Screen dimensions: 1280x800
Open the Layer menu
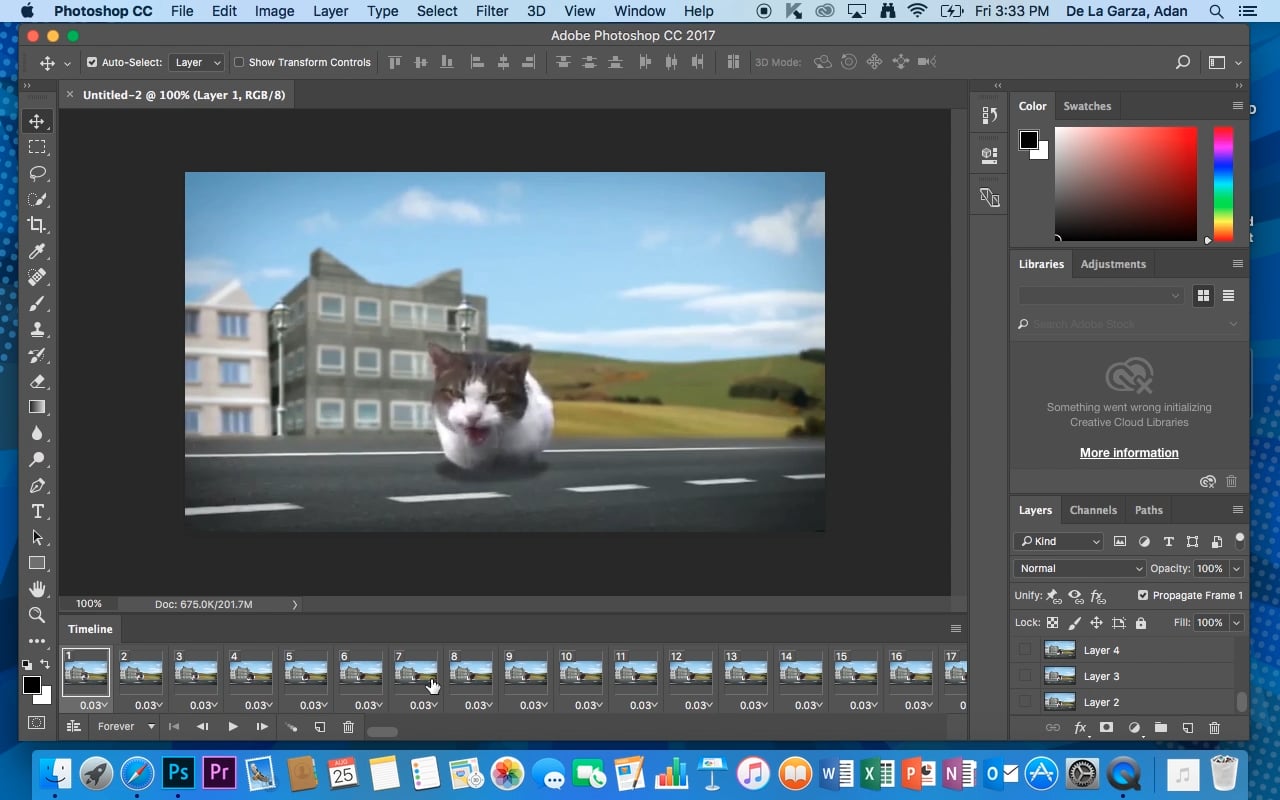tap(330, 11)
